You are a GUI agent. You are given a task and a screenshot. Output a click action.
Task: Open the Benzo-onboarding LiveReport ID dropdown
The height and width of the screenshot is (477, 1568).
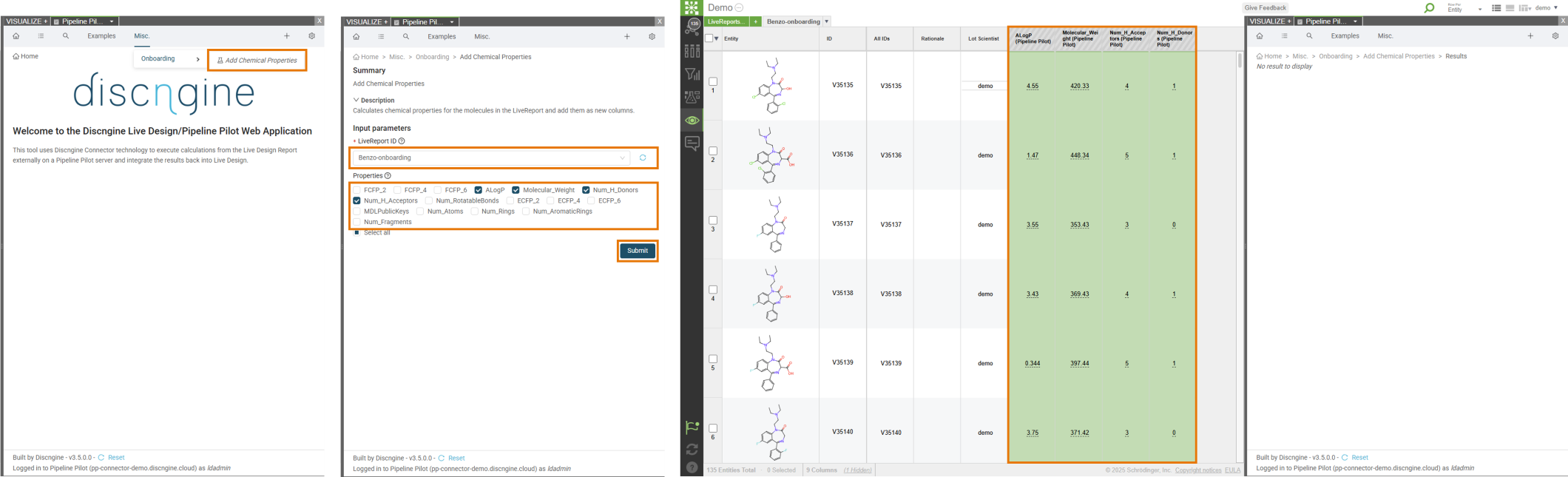(x=490, y=158)
